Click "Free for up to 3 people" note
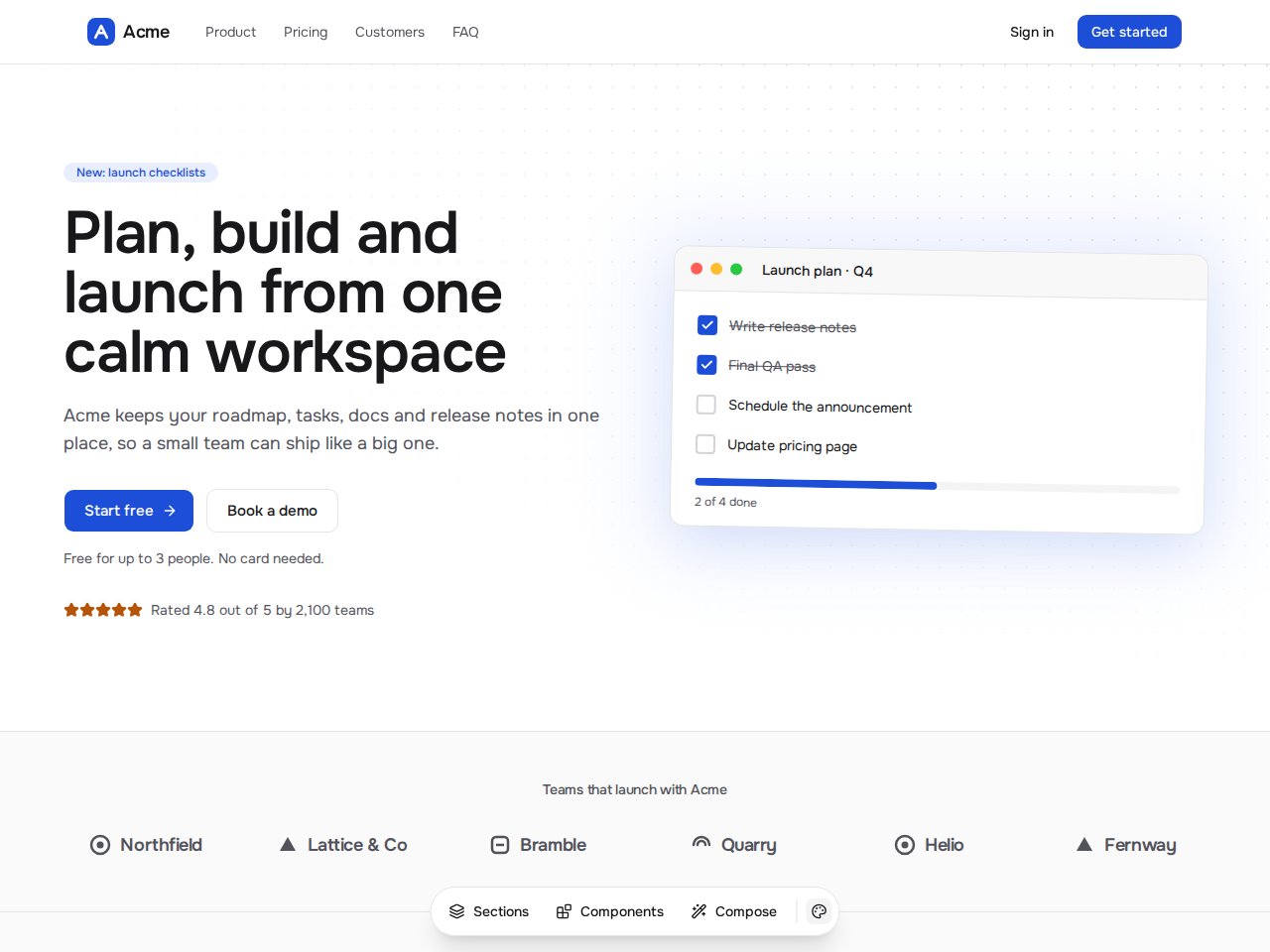This screenshot has height=952, width=1270. pyautogui.click(x=193, y=558)
